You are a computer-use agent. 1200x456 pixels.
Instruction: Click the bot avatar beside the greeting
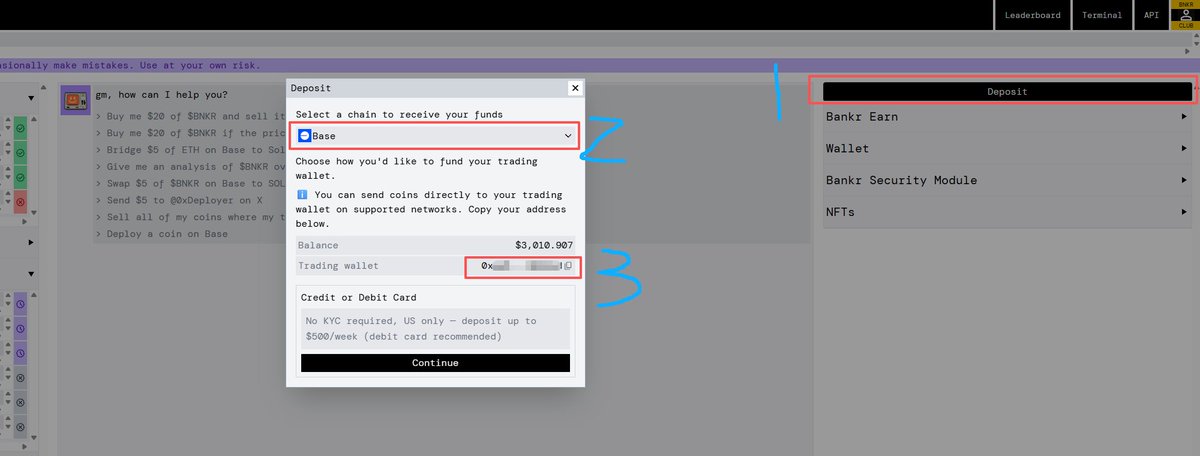coord(76,100)
